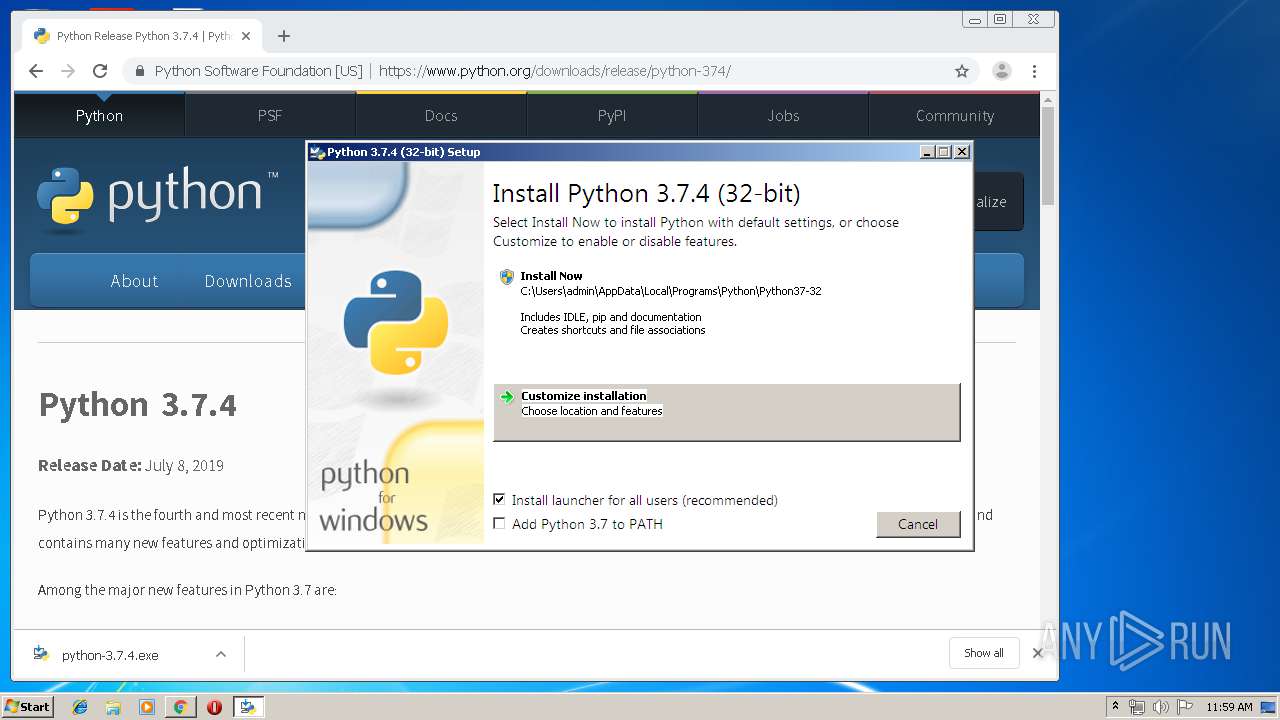Select Python setup taskbar button
Screen dimensions: 1280x720
(x=247, y=707)
